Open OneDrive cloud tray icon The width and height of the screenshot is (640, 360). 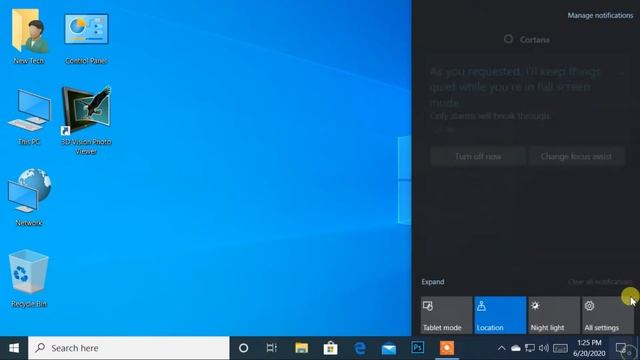pyautogui.click(x=516, y=348)
